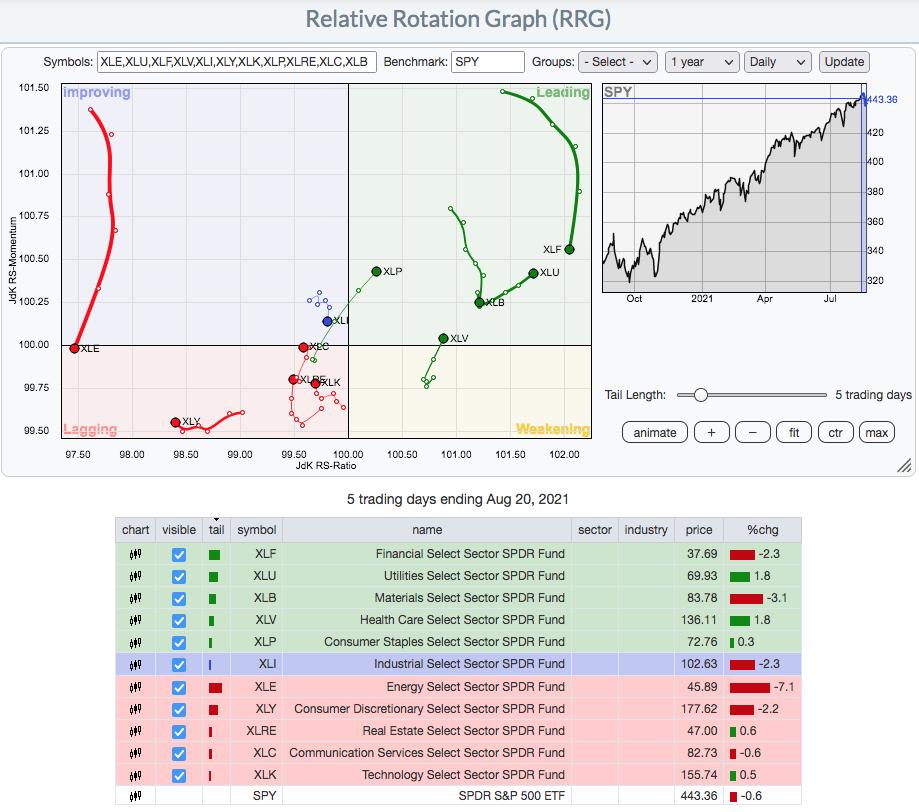Open chart icon for XLP row
Image resolution: width=919 pixels, height=812 pixels.
135,643
